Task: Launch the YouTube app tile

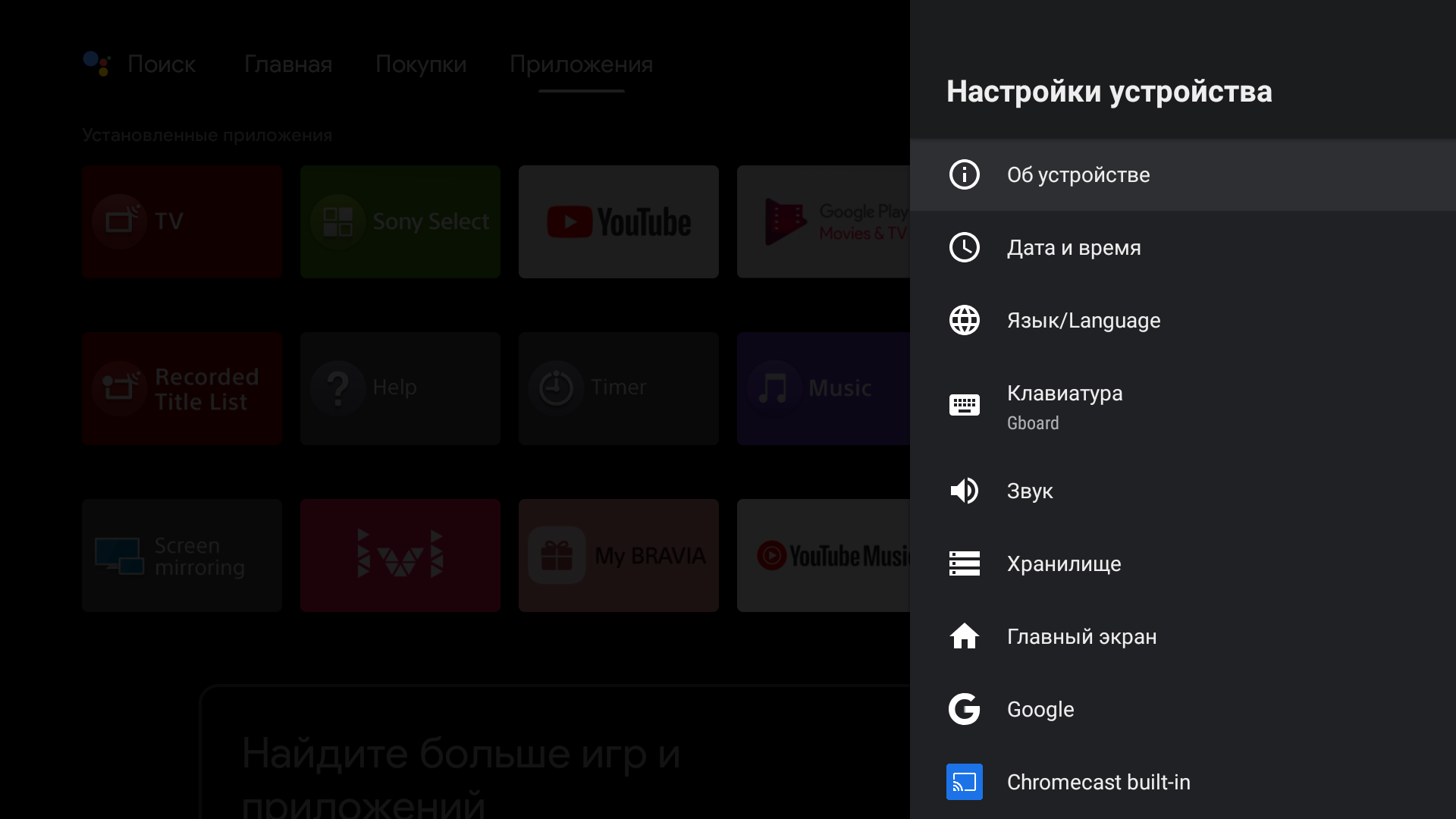Action: click(618, 221)
